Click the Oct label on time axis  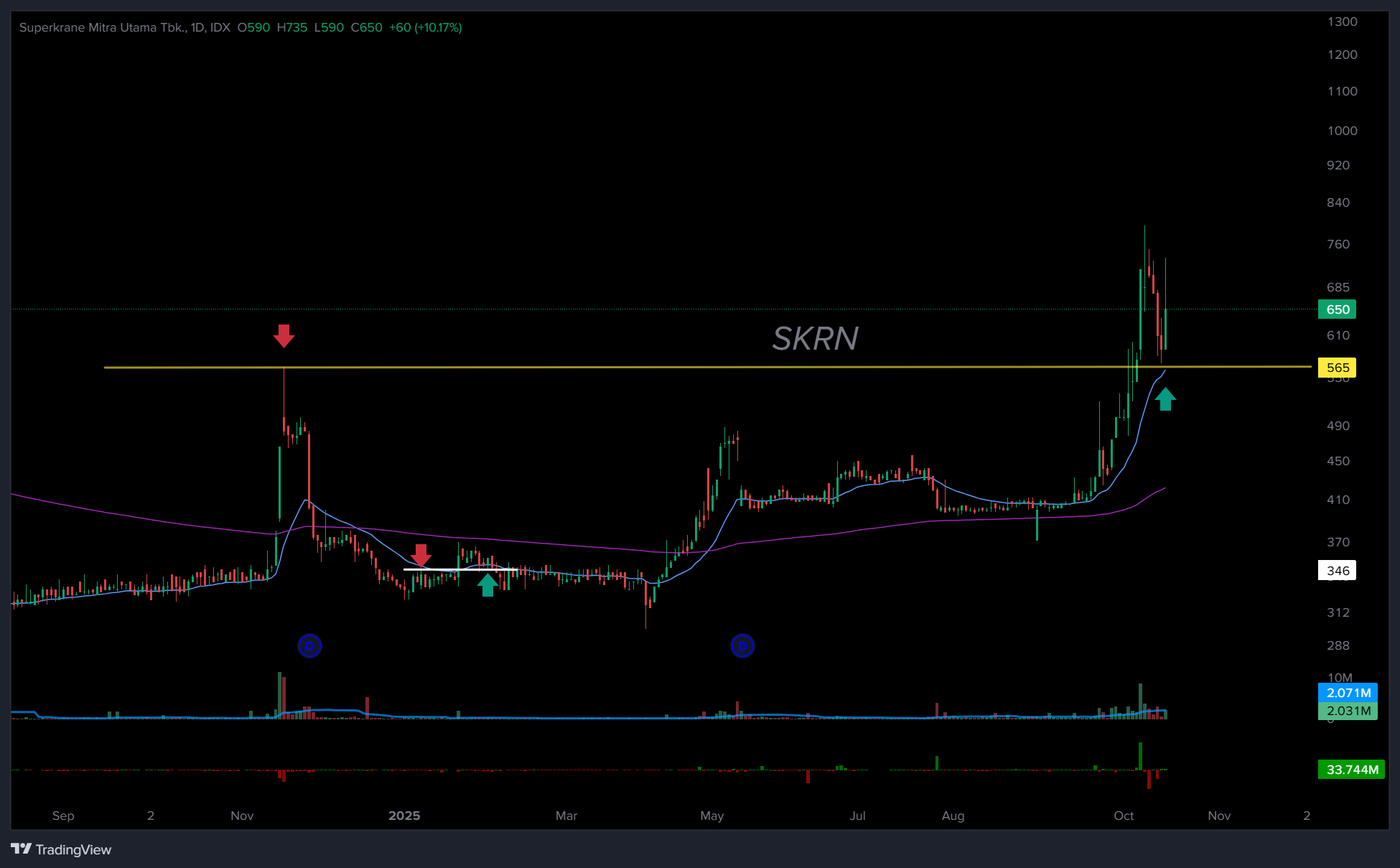pos(1124,816)
